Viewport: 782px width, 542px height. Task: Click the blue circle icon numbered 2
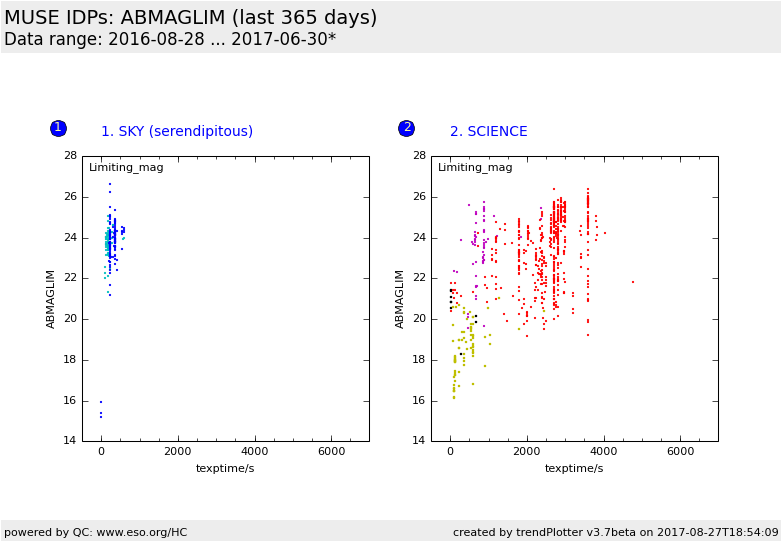pyautogui.click(x=406, y=128)
